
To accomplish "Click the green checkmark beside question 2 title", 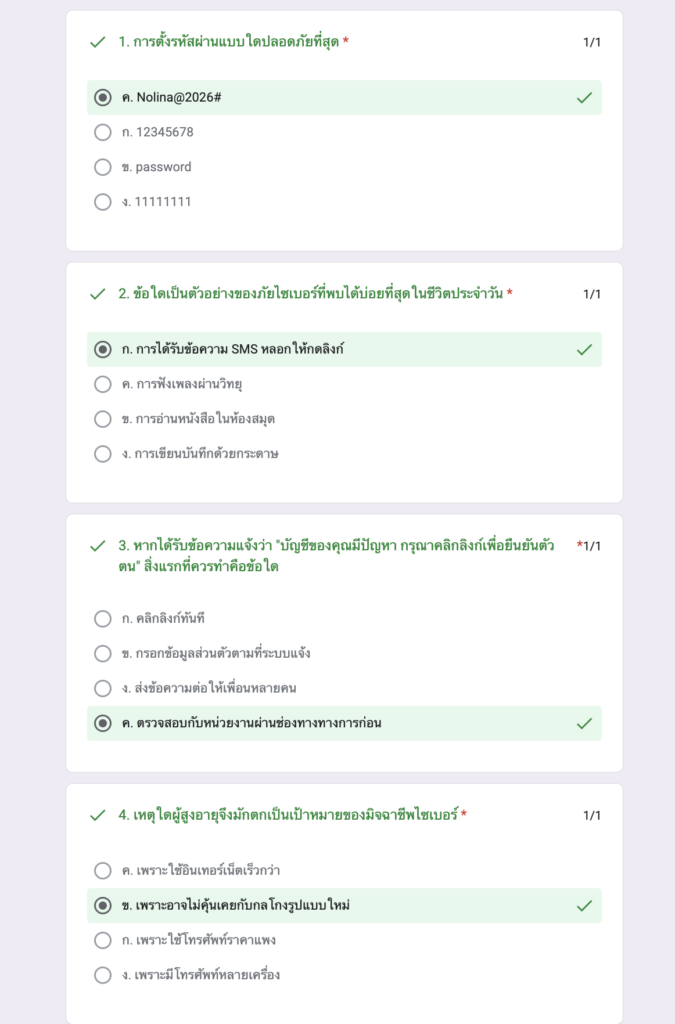I will pos(97,295).
